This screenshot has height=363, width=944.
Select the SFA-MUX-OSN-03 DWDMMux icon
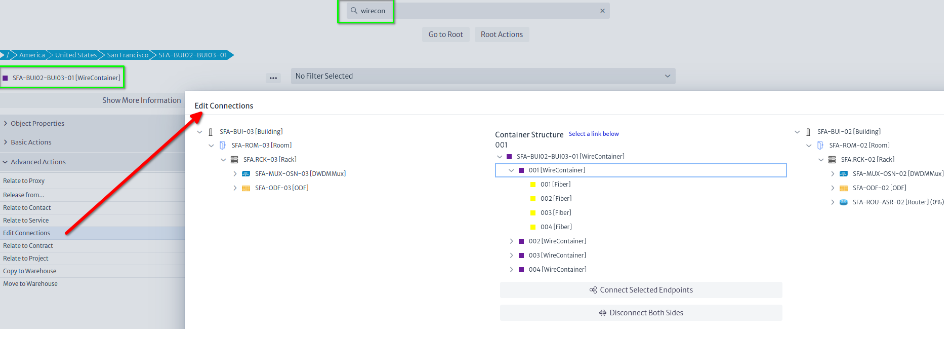click(246, 173)
